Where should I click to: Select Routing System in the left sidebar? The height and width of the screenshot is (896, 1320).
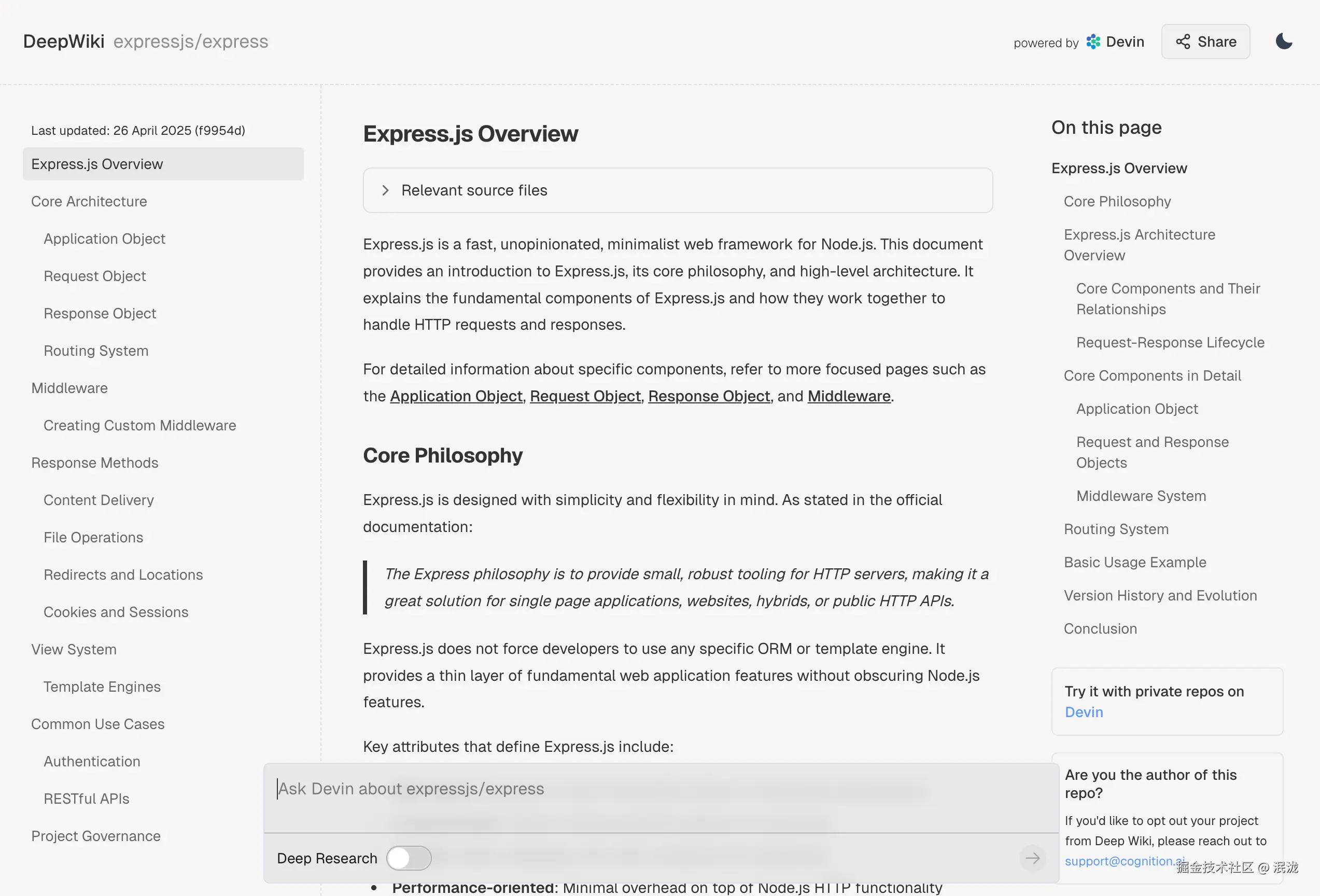(96, 351)
